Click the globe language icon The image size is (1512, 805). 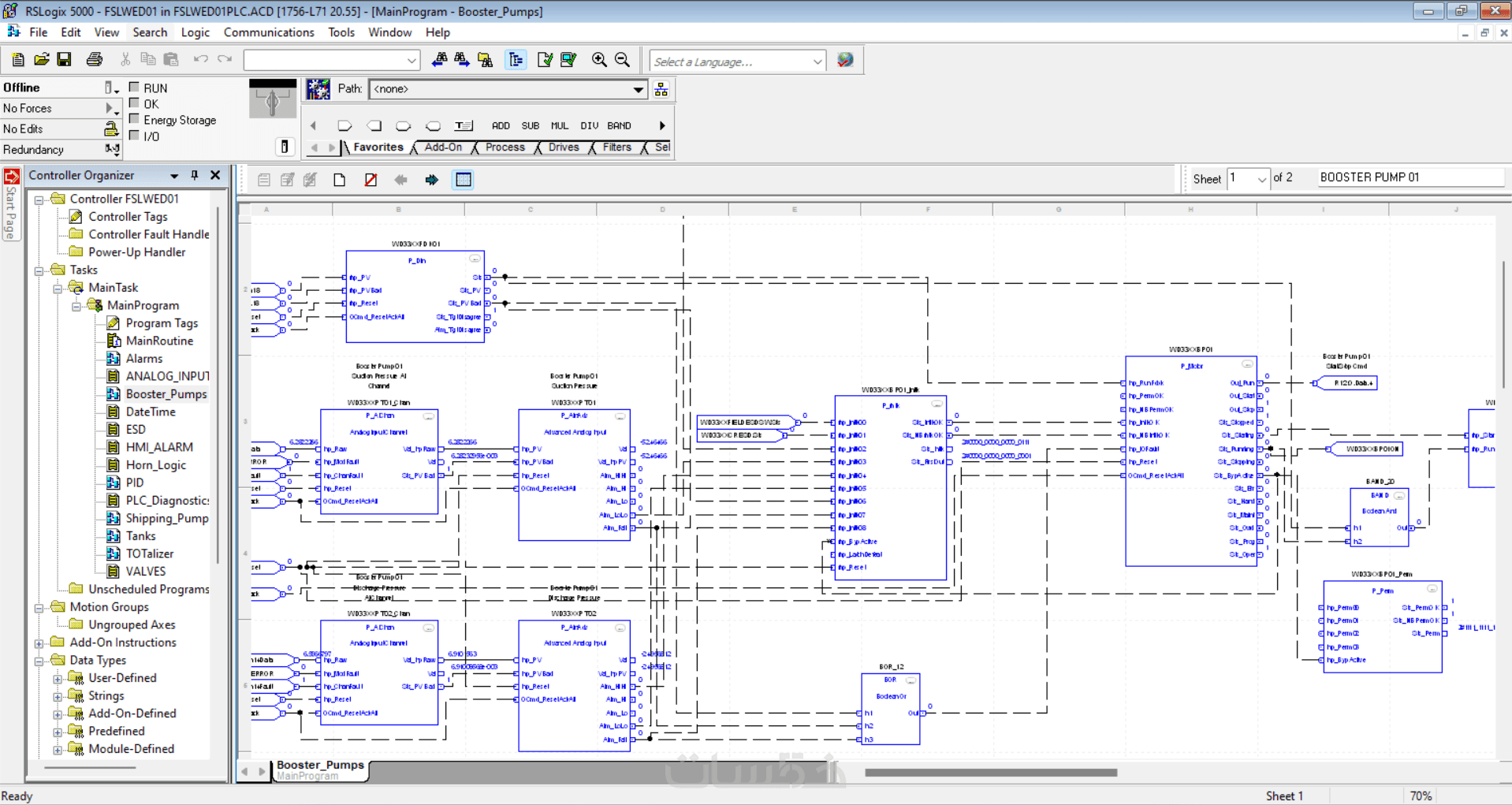[845, 60]
